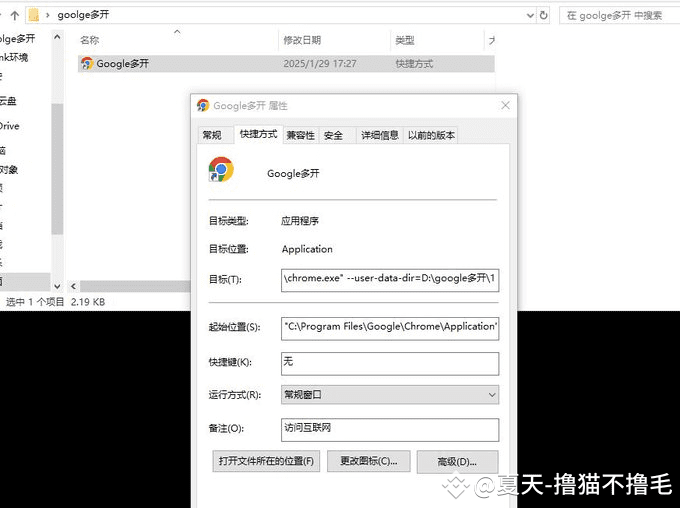Switch to the 兼容性 tab
Image resolution: width=680 pixels, height=508 pixels.
tap(301, 135)
